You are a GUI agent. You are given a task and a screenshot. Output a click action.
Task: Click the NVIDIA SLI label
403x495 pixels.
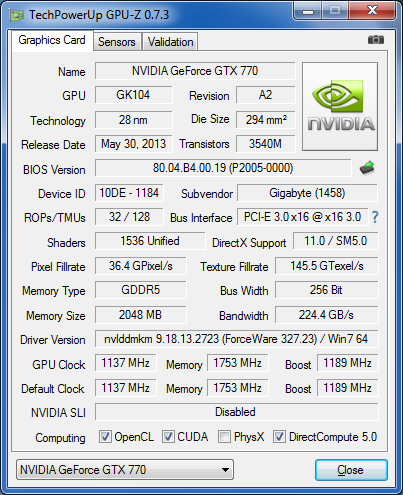click(58, 413)
